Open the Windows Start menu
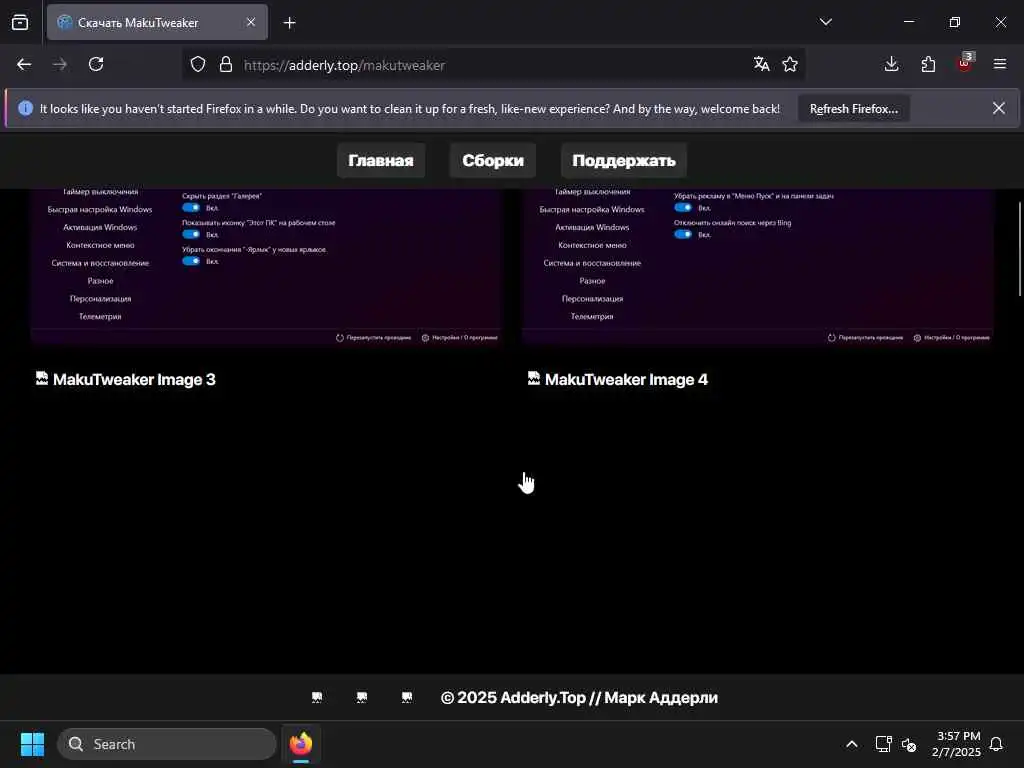Viewport: 1024px width, 768px height. pos(33,744)
